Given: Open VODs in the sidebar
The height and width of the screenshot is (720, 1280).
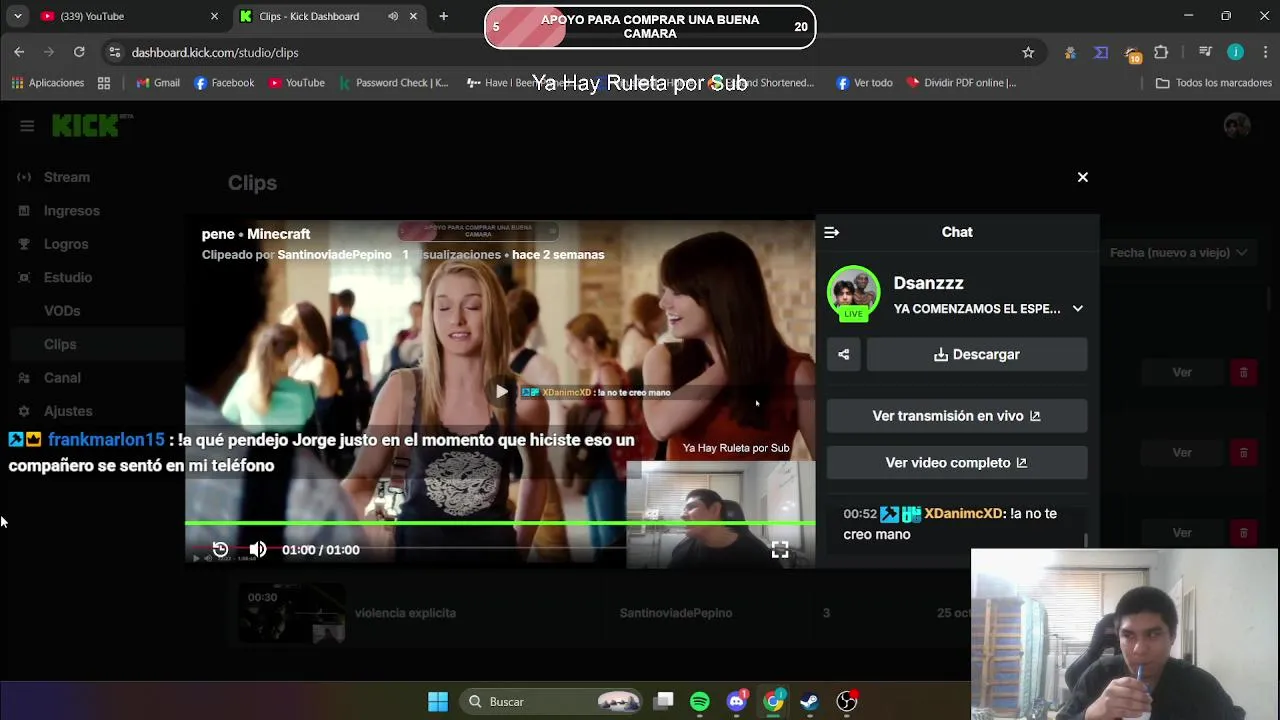Looking at the screenshot, I should point(62,311).
